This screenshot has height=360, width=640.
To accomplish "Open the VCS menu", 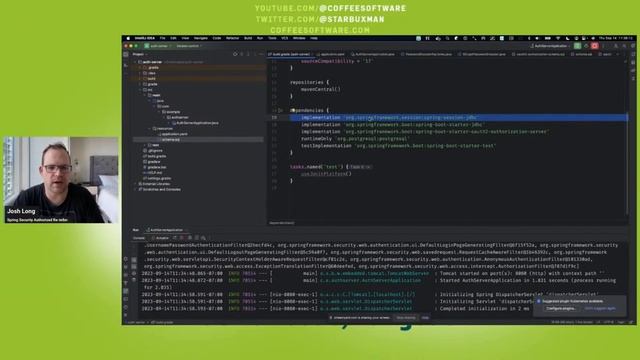I will coord(284,38).
